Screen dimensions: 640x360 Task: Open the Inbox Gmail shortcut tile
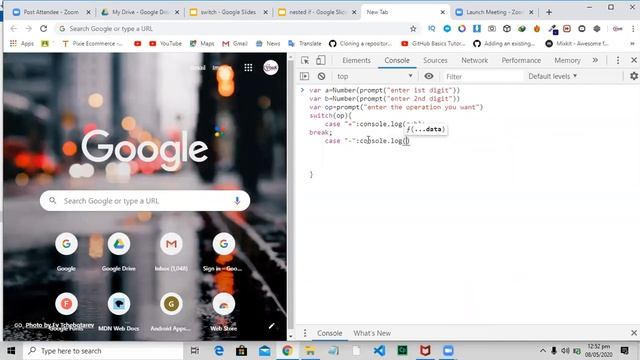tap(171, 251)
